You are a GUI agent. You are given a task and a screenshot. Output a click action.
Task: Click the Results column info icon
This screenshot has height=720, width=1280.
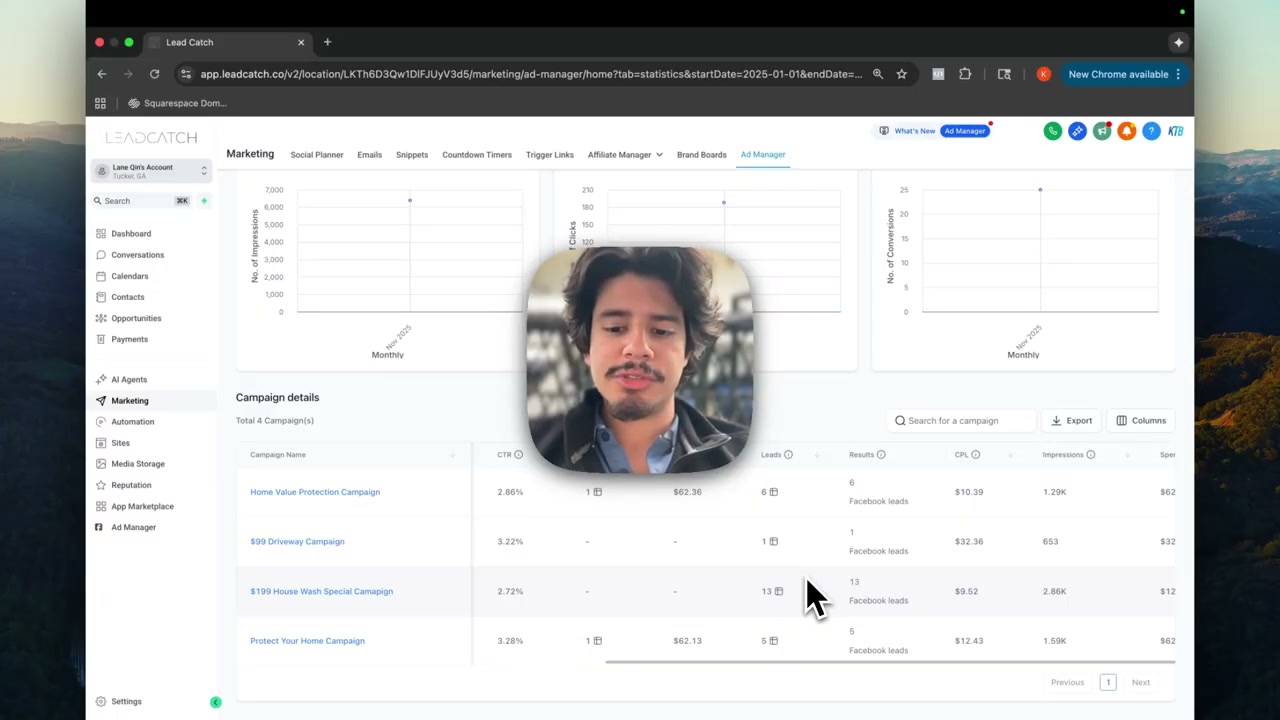pos(881,455)
